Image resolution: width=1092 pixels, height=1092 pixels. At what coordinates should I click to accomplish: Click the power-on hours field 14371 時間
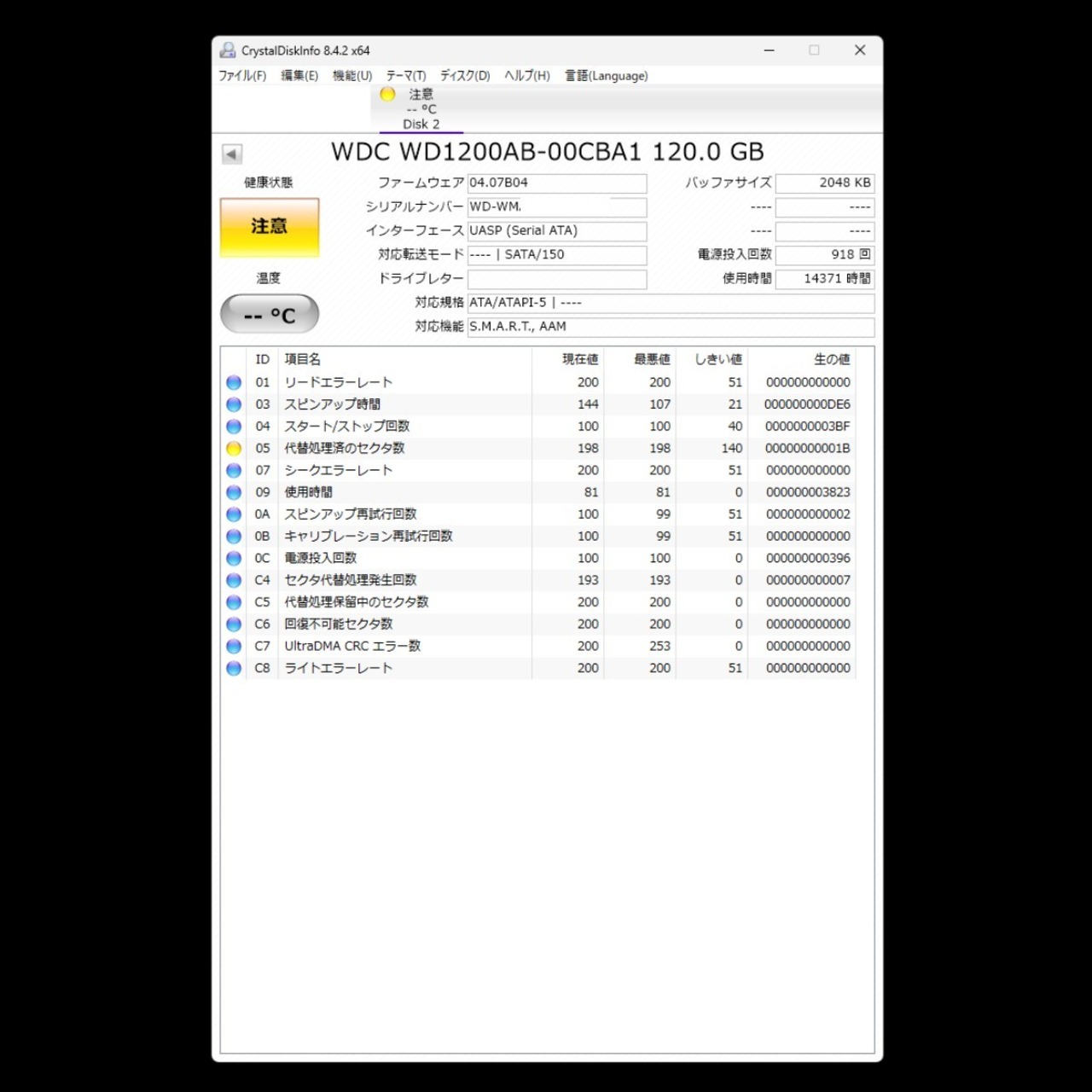click(x=825, y=279)
